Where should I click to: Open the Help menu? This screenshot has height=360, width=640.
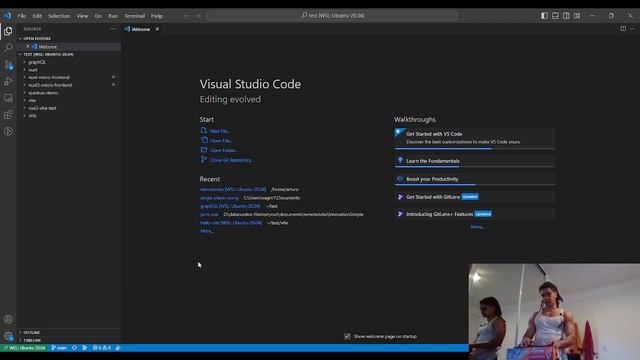click(x=157, y=16)
